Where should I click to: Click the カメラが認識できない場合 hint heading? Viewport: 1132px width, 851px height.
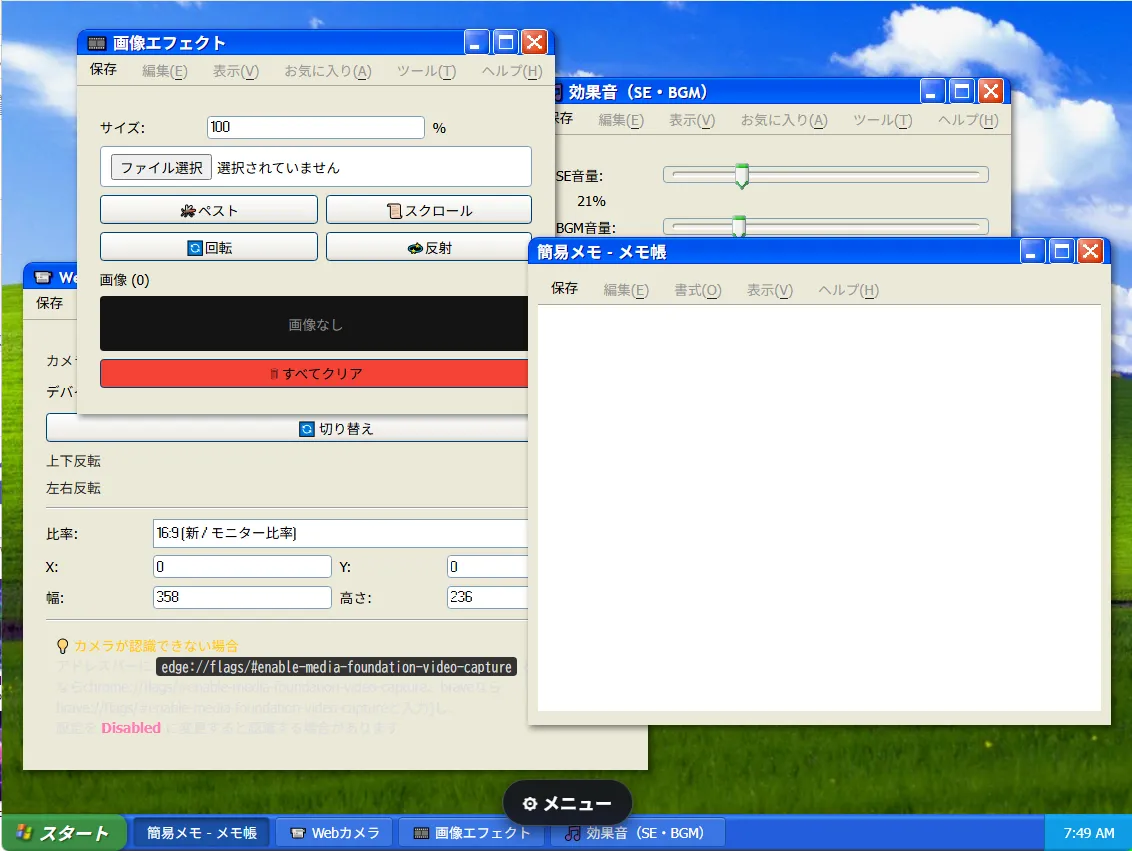click(156, 645)
